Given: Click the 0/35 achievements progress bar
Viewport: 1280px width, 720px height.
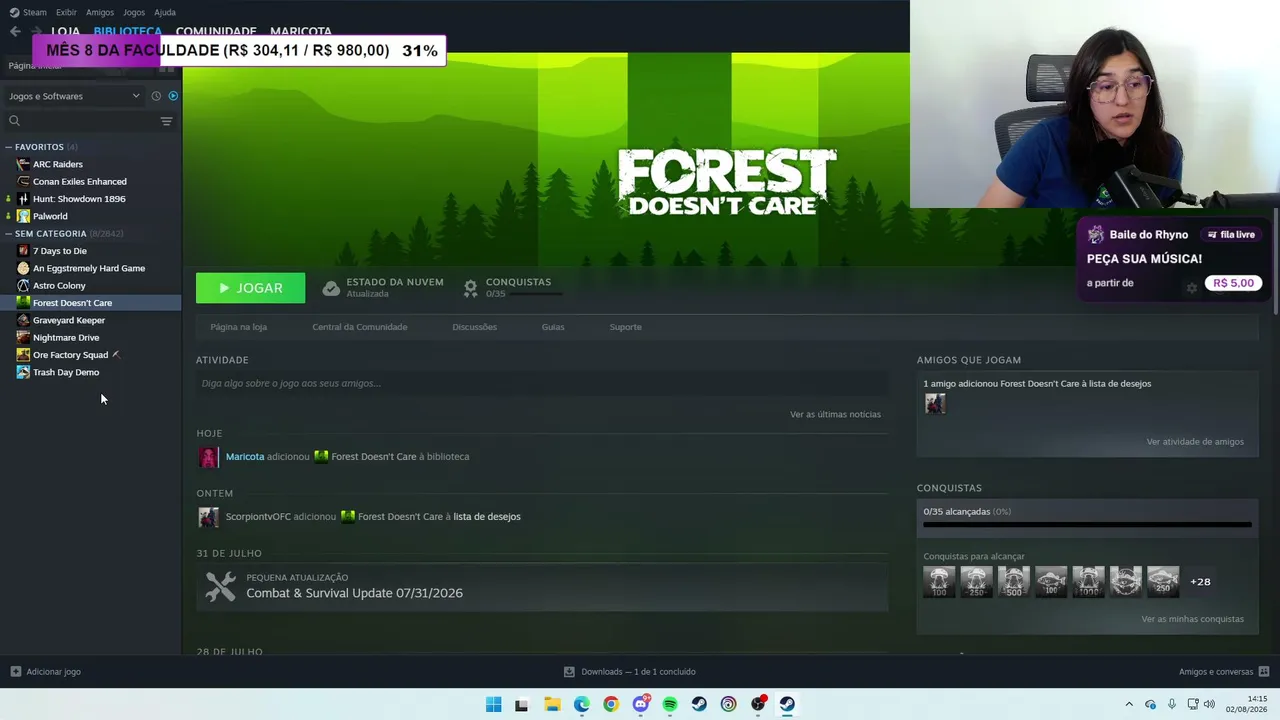Looking at the screenshot, I should 1087,524.
